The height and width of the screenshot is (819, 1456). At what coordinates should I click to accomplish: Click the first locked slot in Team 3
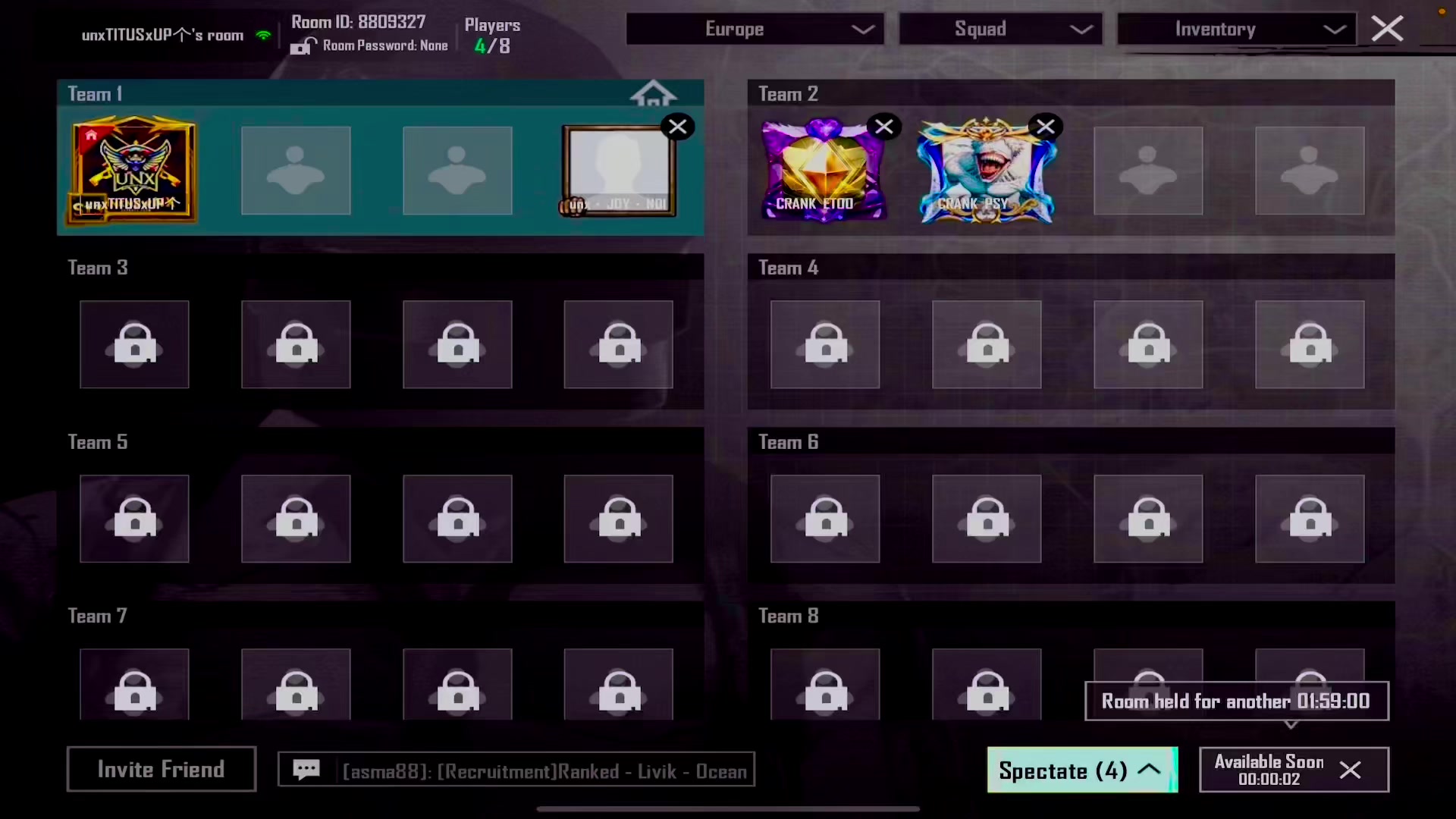[134, 345]
